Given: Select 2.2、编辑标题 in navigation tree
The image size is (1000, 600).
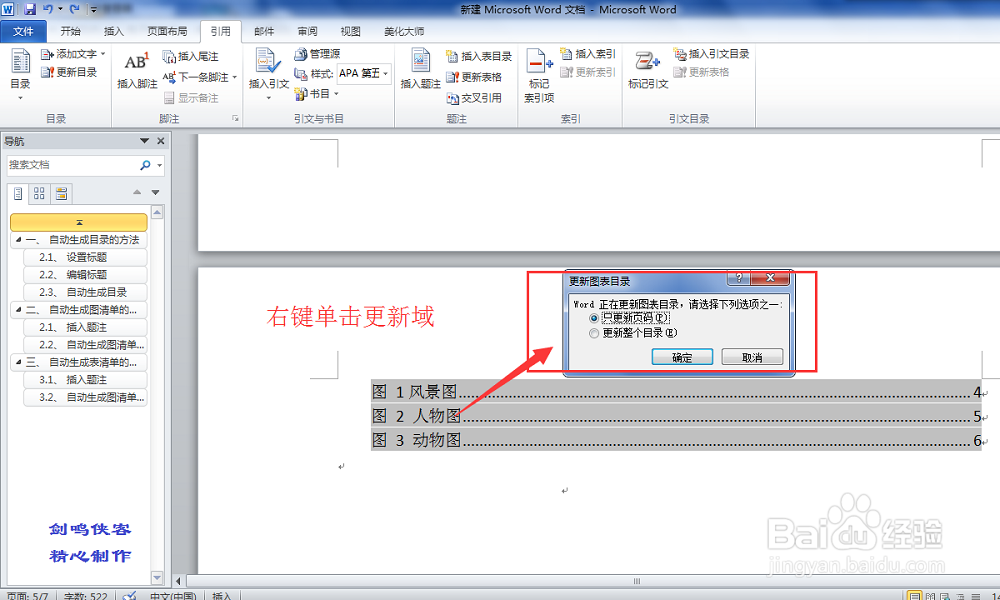Looking at the screenshot, I should tap(85, 275).
